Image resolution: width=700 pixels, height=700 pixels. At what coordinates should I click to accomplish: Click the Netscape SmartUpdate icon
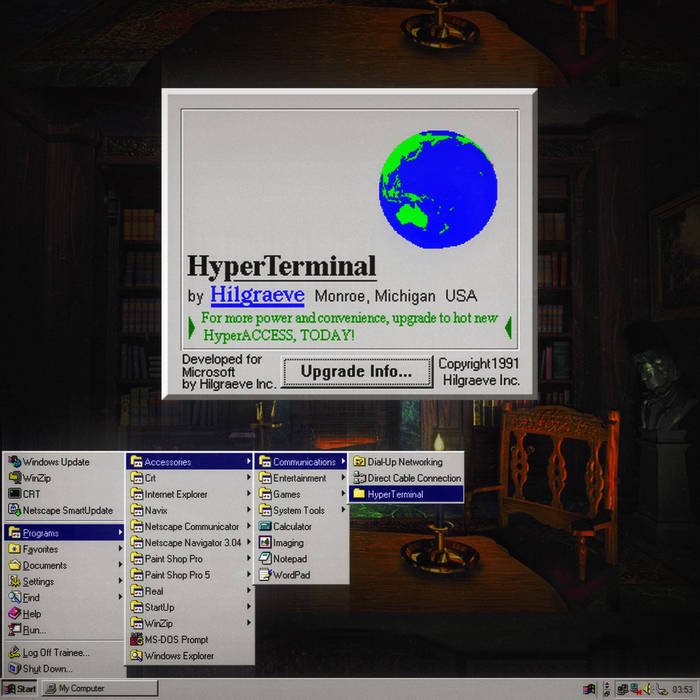coord(14,510)
